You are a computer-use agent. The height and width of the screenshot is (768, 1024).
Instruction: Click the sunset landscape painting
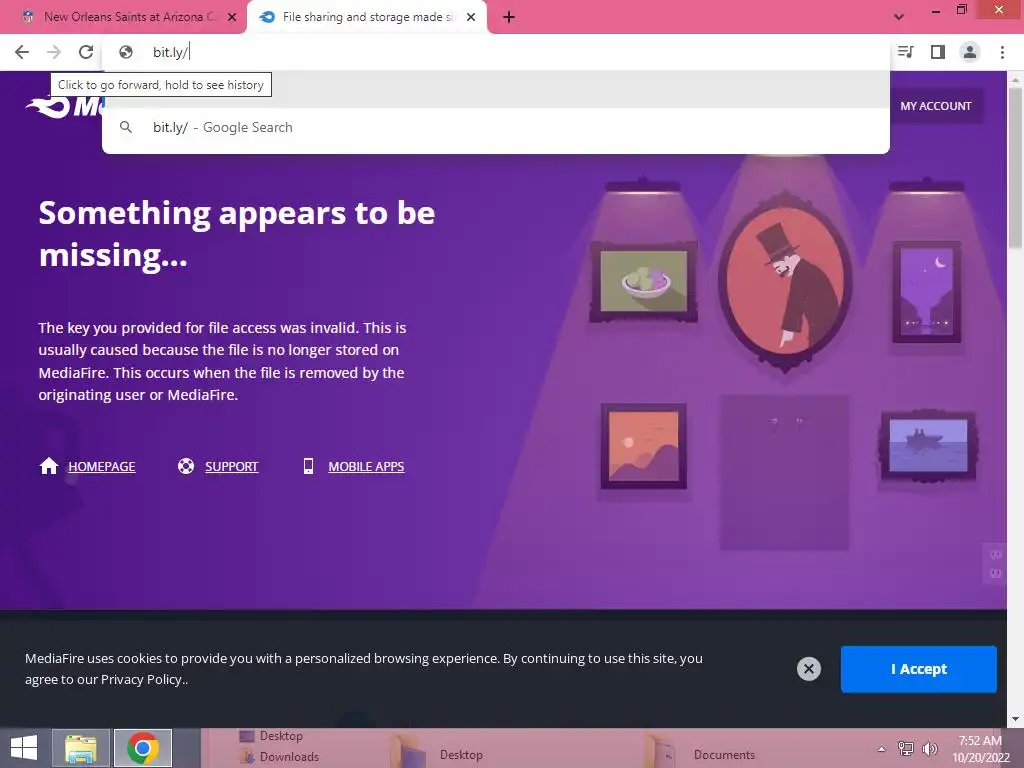coord(643,447)
